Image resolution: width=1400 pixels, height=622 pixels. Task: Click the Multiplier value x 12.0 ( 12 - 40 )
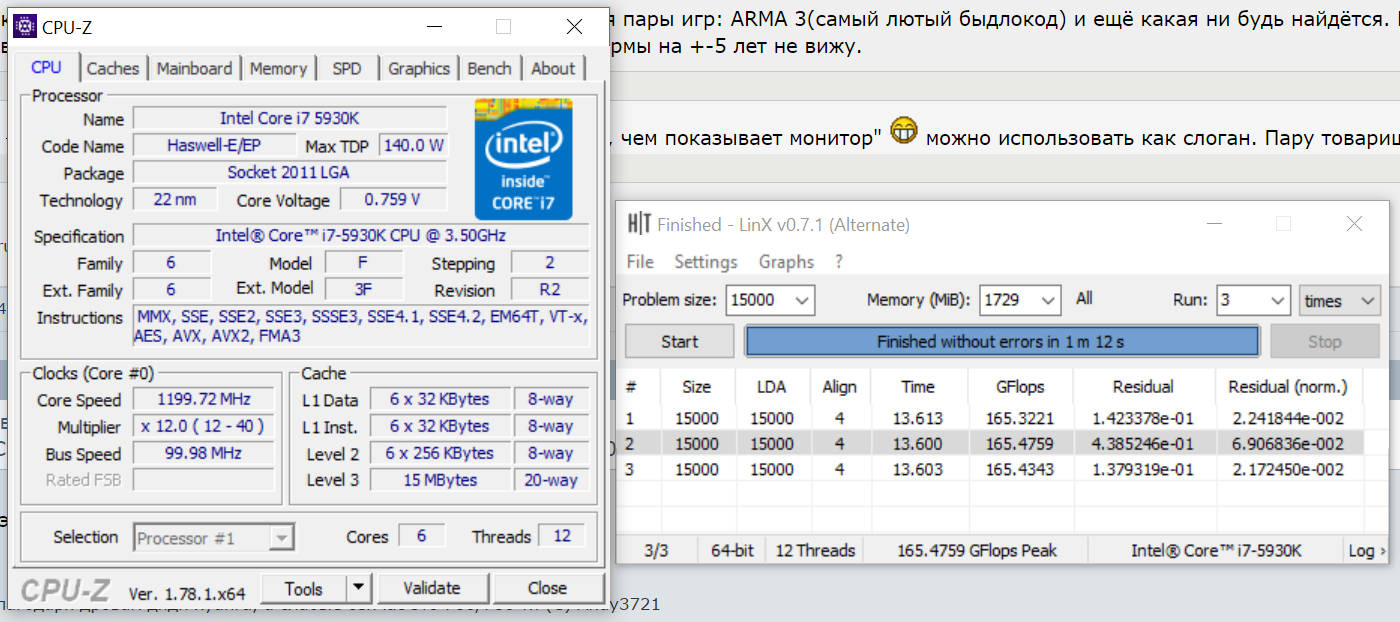pos(204,427)
